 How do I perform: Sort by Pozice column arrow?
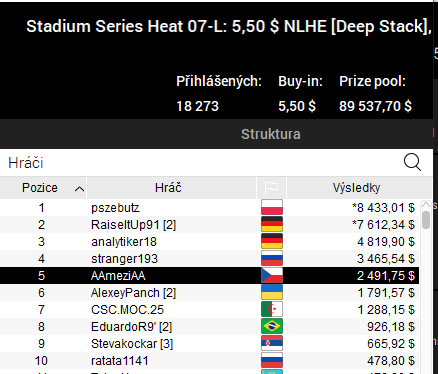pos(79,189)
